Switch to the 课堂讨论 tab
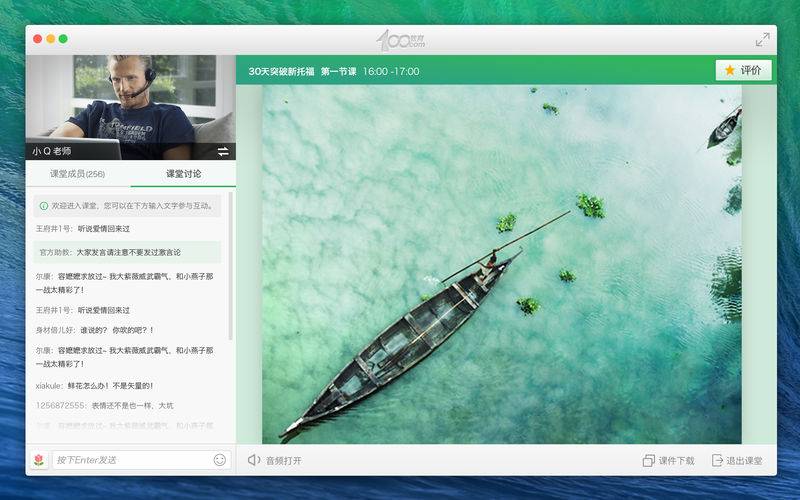800x500 pixels. 183,174
